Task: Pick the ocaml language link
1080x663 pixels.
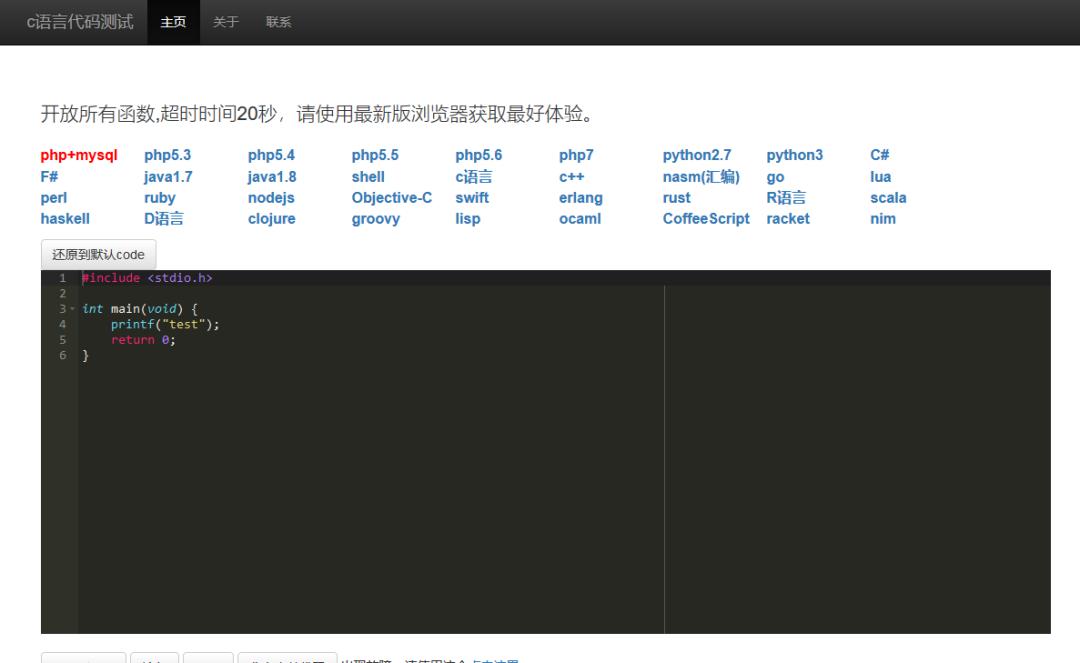Action: tap(580, 219)
